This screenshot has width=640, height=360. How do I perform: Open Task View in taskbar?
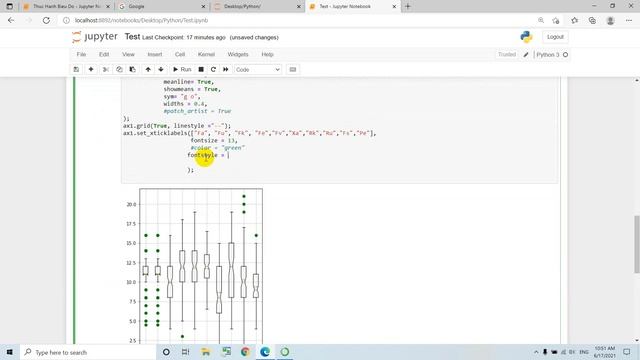coord(185,352)
